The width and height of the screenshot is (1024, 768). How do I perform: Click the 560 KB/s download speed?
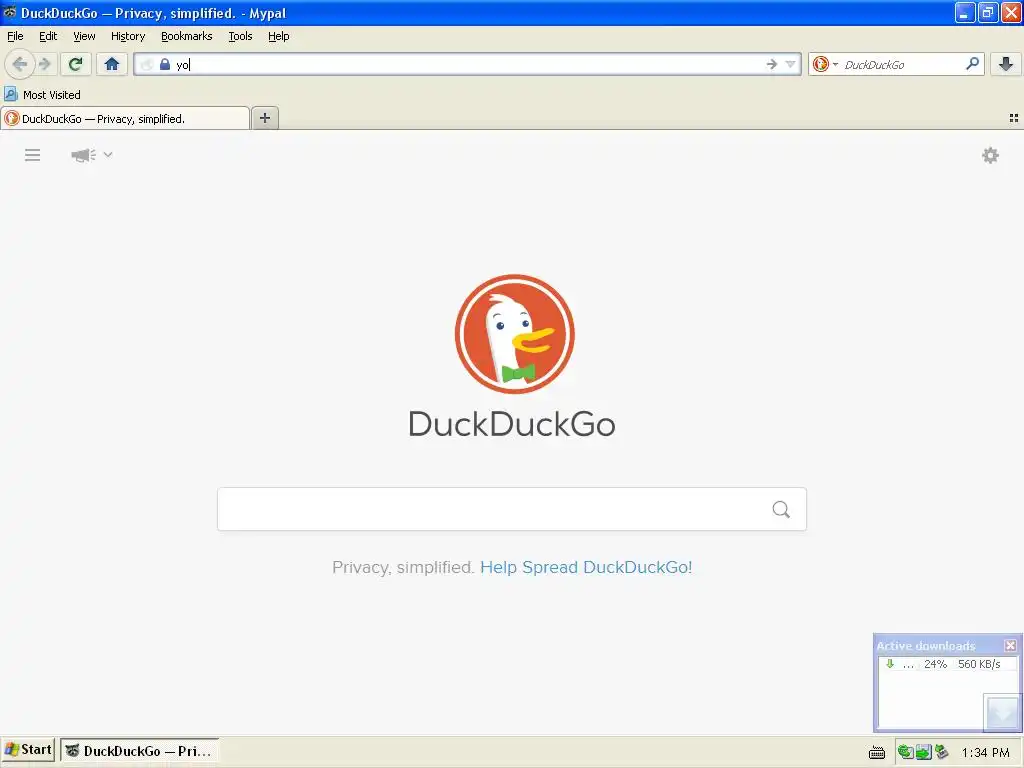coord(979,664)
